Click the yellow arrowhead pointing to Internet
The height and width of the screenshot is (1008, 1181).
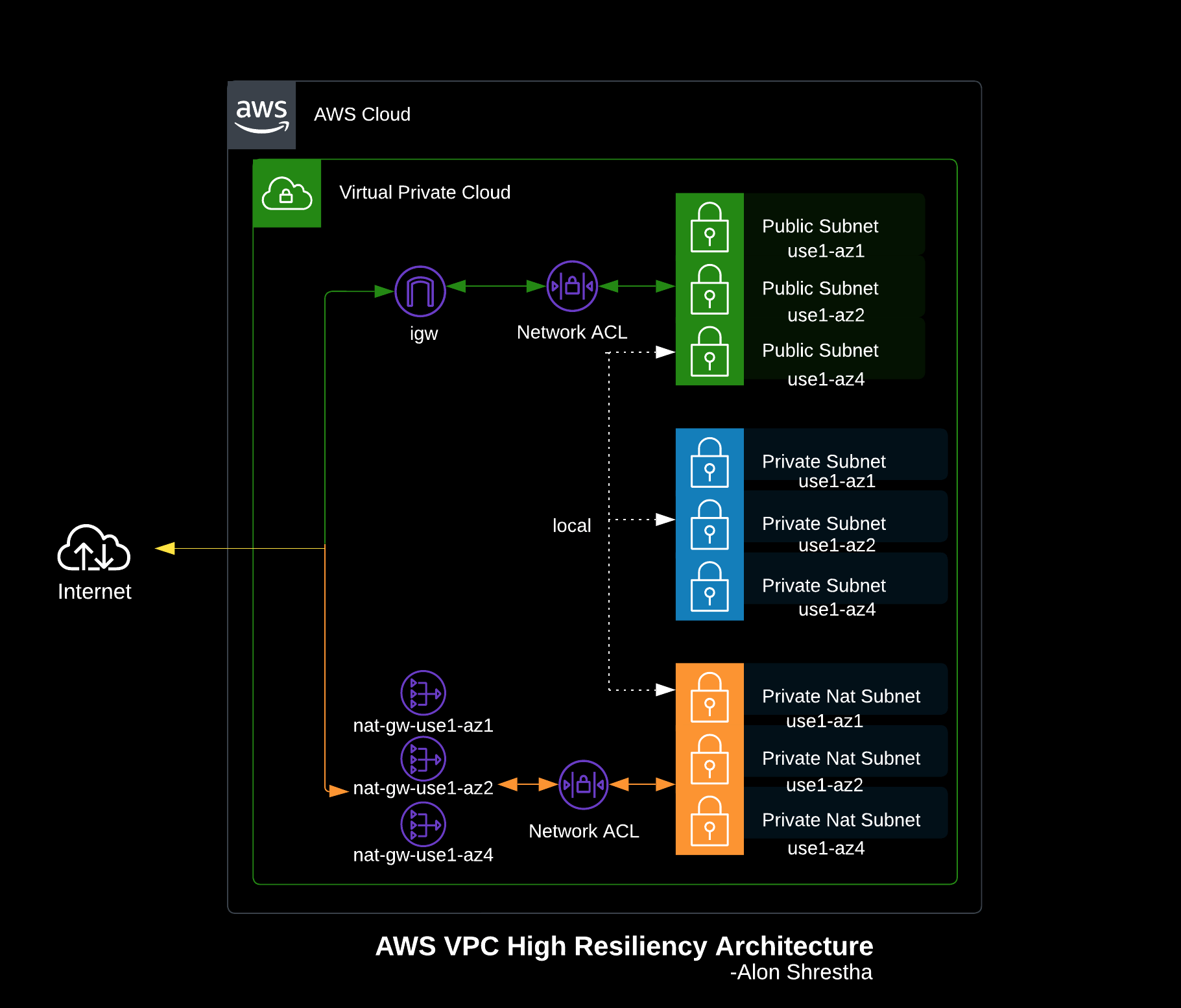point(165,548)
